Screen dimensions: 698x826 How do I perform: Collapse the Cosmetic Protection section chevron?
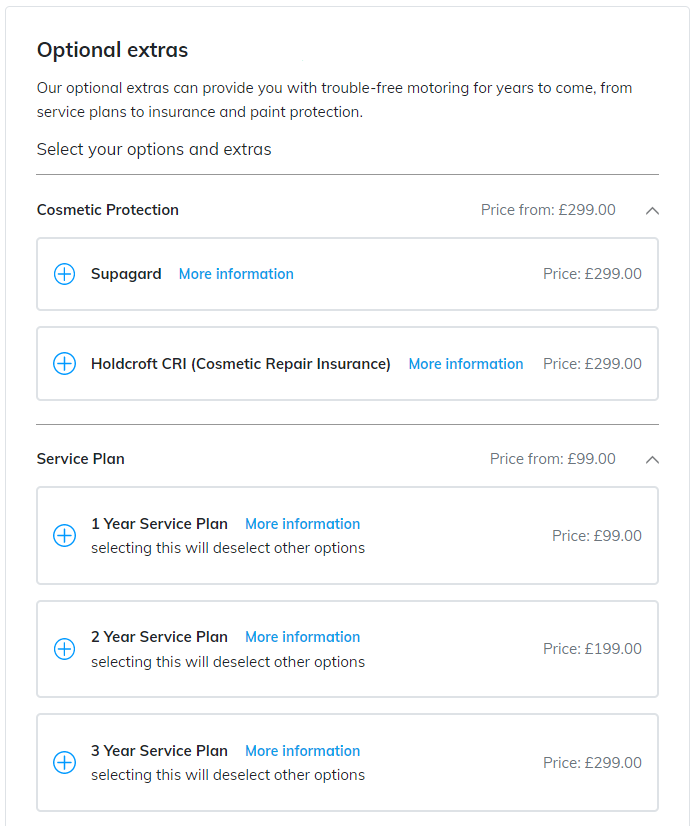(652, 211)
